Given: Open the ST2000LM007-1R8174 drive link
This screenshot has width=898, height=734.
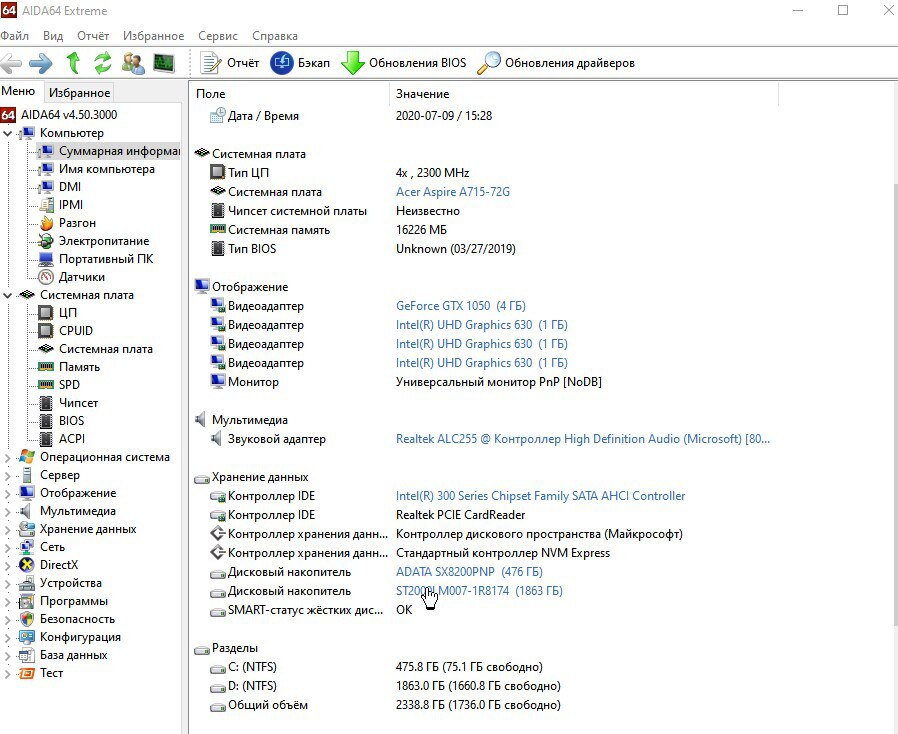Looking at the screenshot, I should 479,591.
